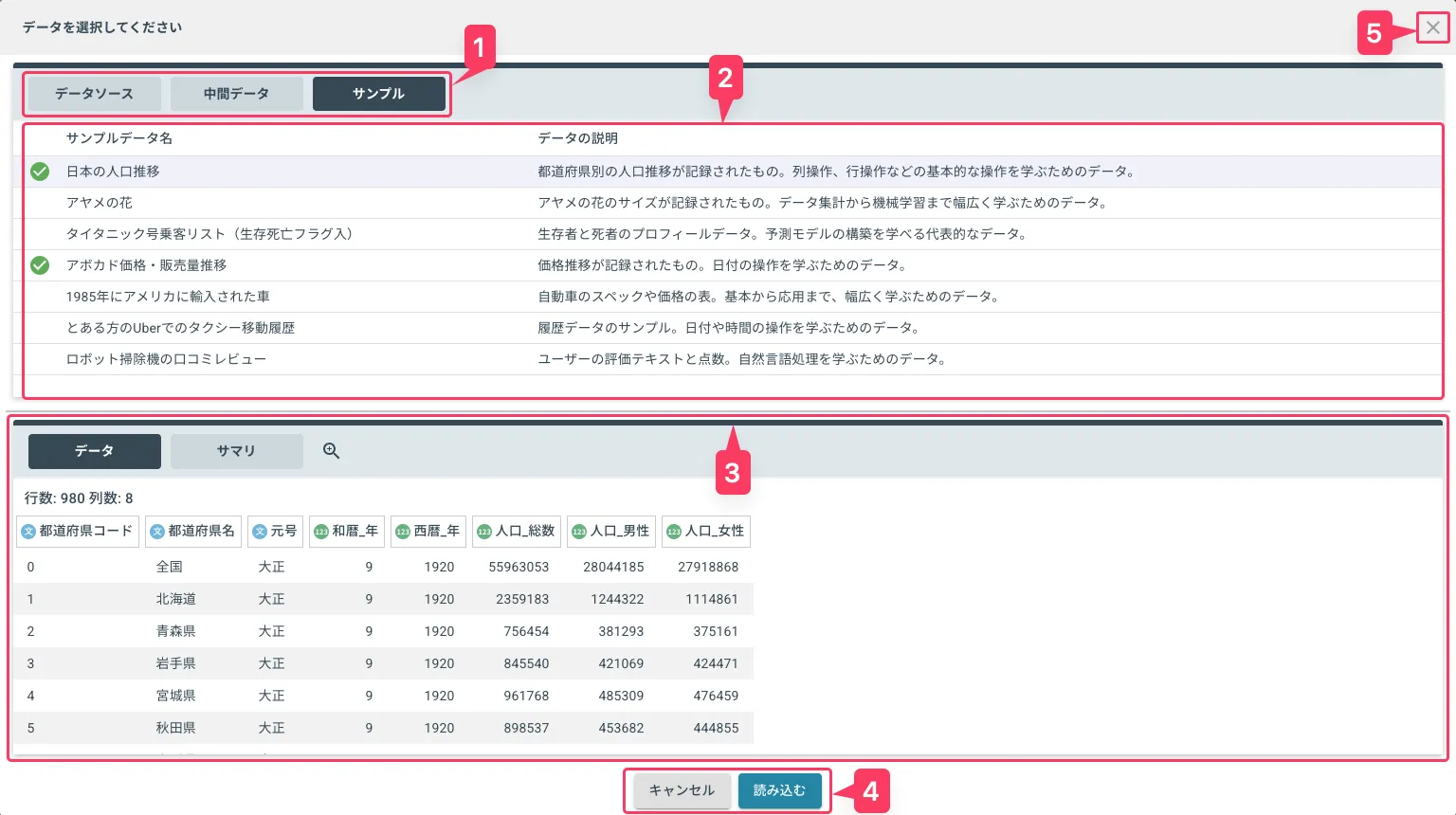1456x815 pixels.
Task: Click the green checkmark next to アボカド価格・販売量推移
Action: click(x=40, y=265)
